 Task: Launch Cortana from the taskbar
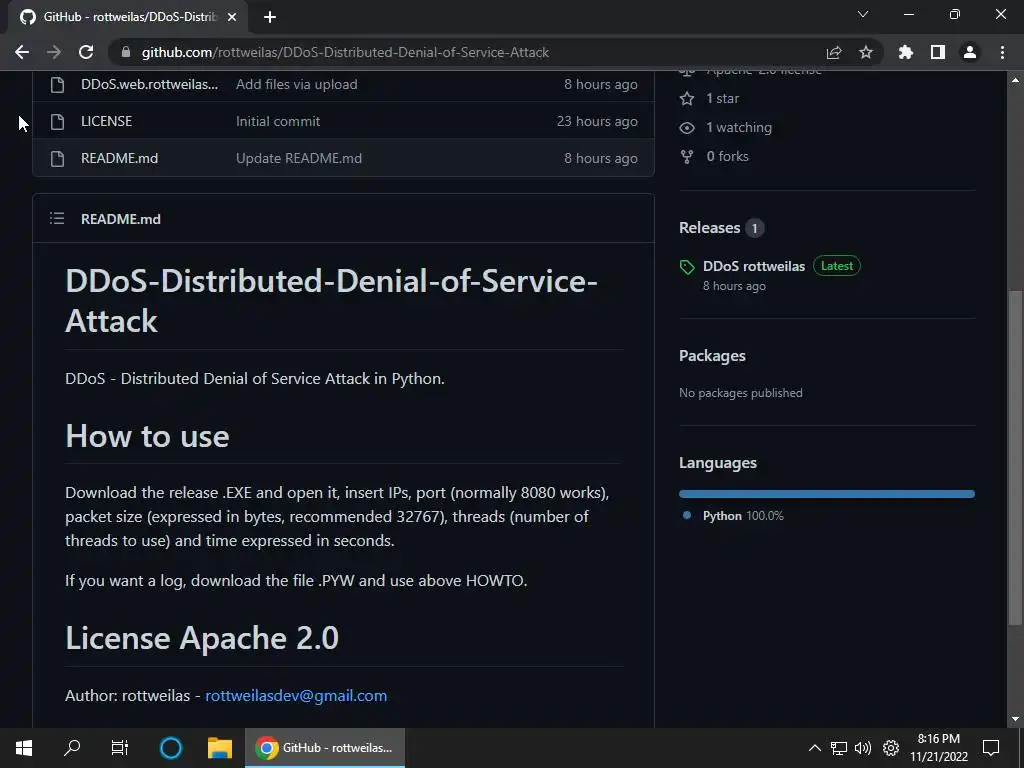coord(170,748)
